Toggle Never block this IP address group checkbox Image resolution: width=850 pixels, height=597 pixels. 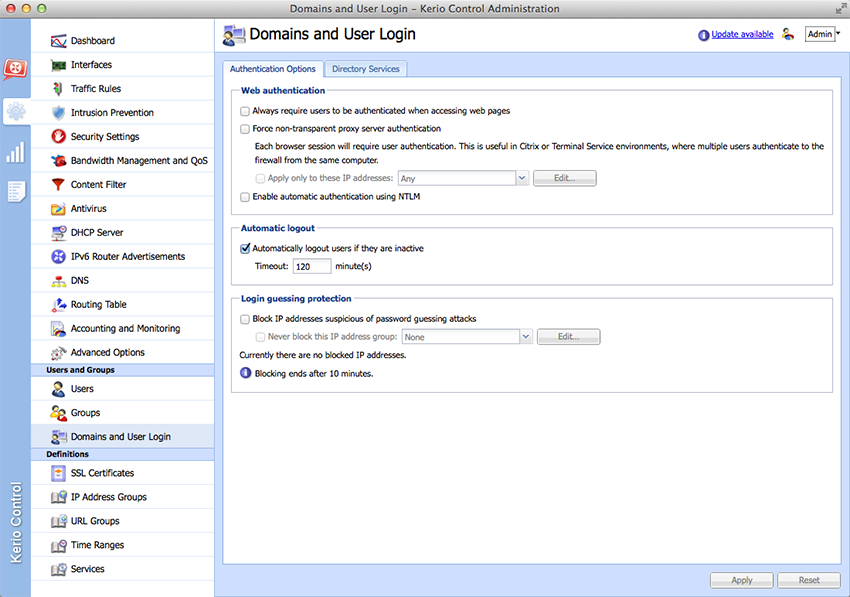(x=260, y=337)
